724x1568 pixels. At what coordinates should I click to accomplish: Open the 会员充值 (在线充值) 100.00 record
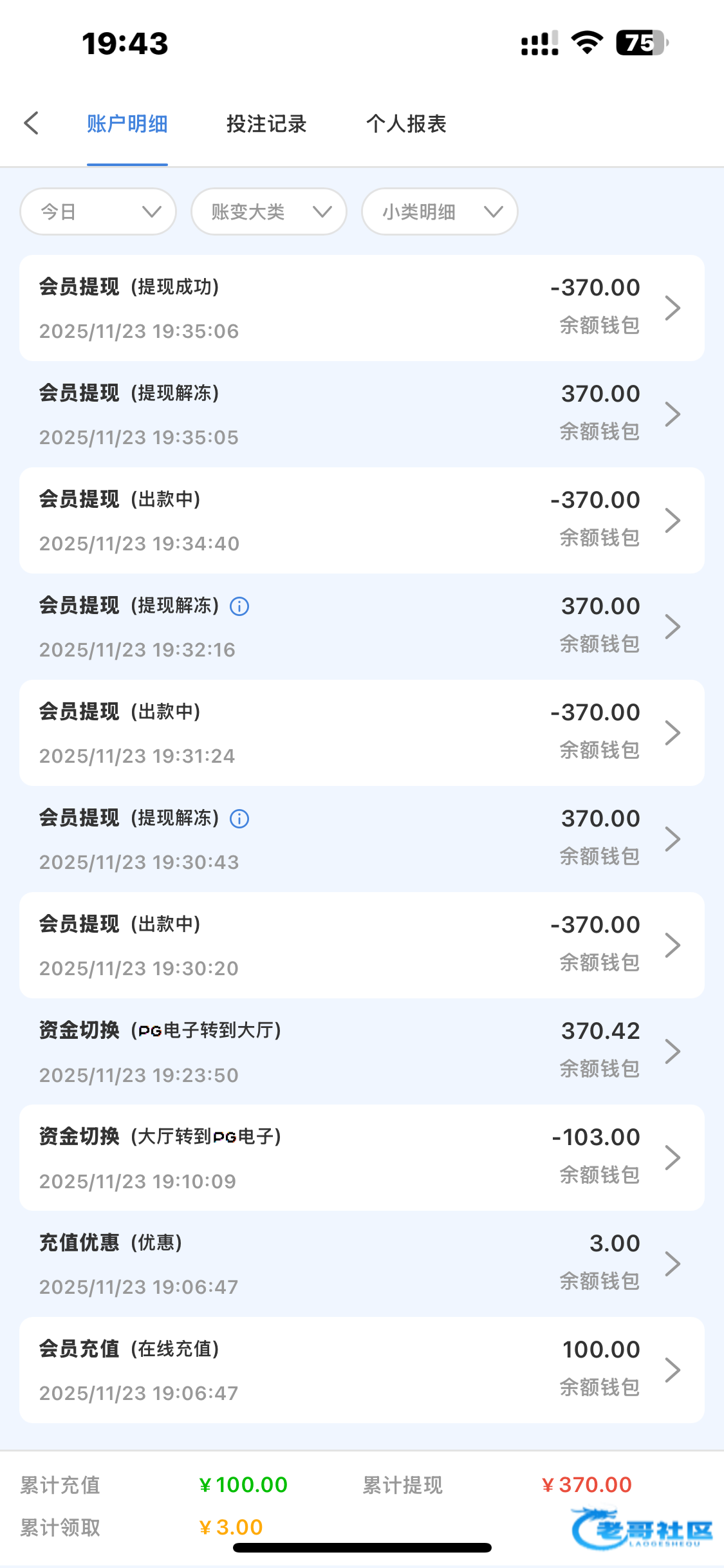(x=362, y=1370)
